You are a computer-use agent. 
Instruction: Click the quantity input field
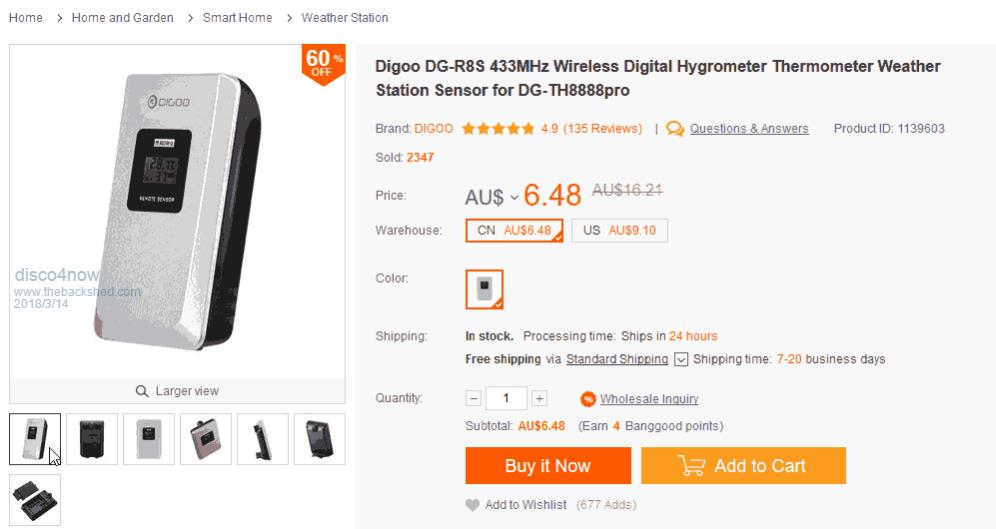coord(506,398)
